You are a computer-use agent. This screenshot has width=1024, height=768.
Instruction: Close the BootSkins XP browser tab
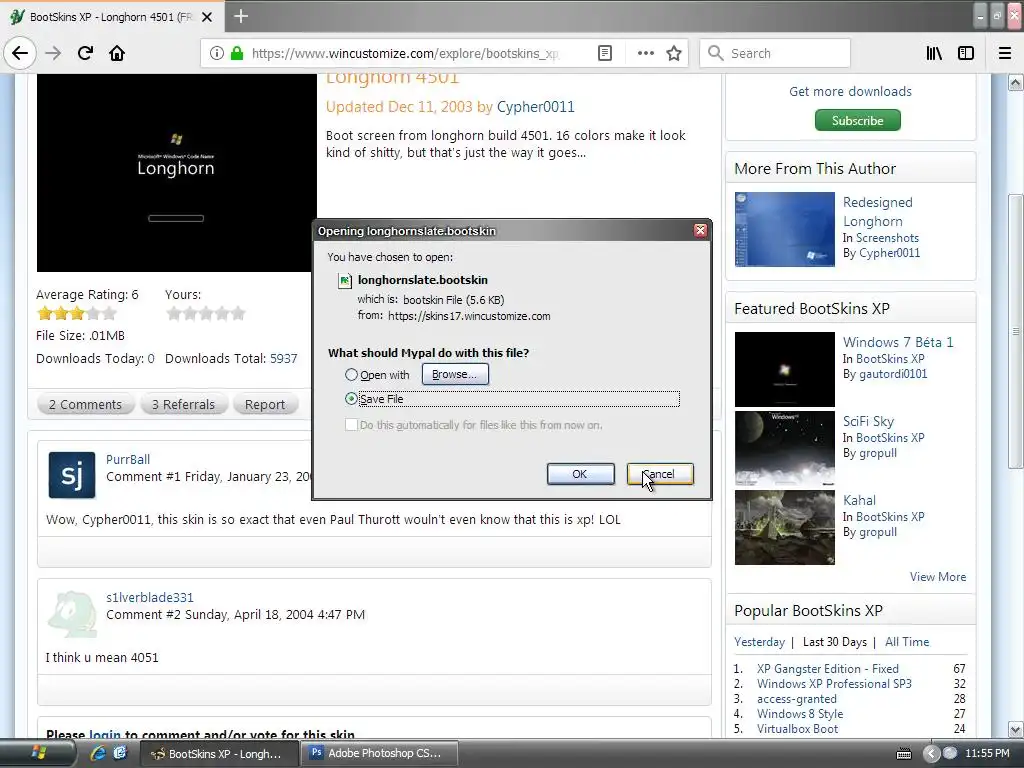pyautogui.click(x=207, y=17)
